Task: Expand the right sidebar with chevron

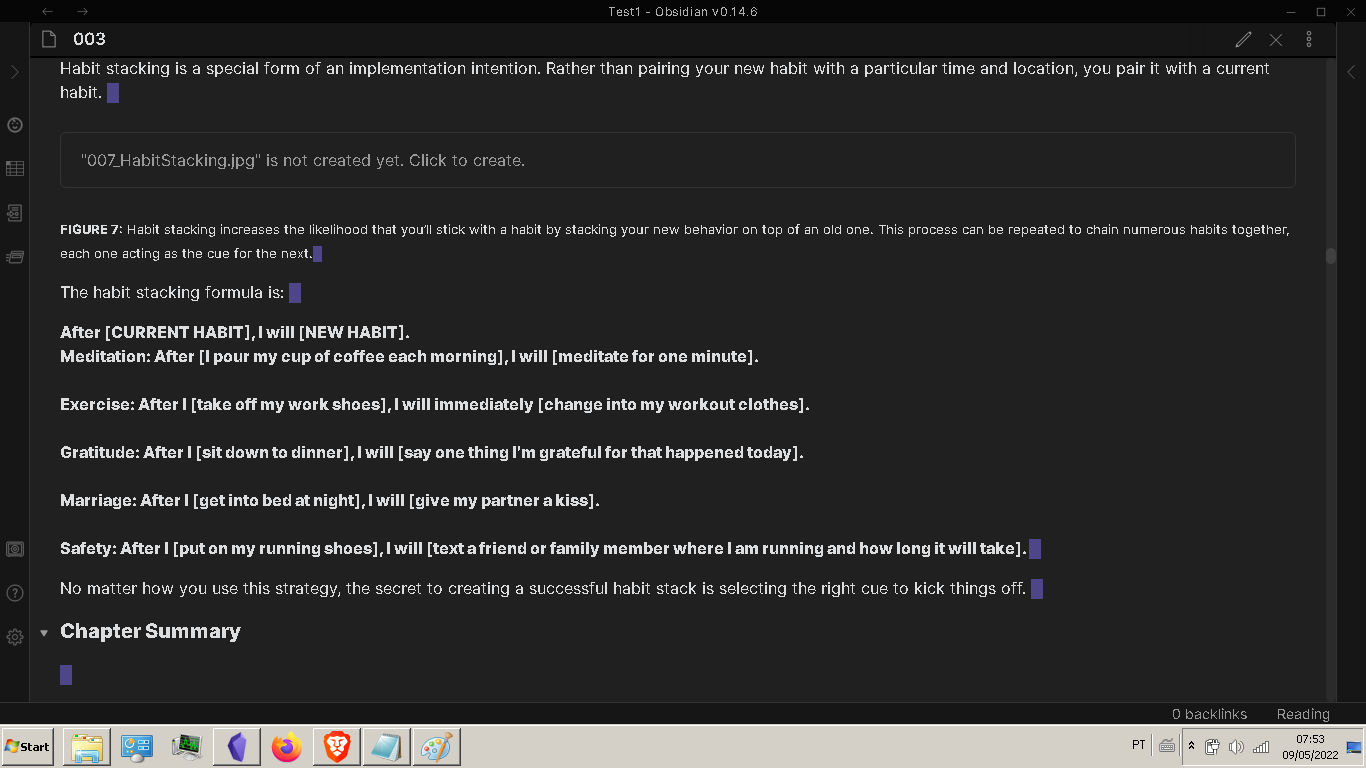Action: (x=1351, y=72)
